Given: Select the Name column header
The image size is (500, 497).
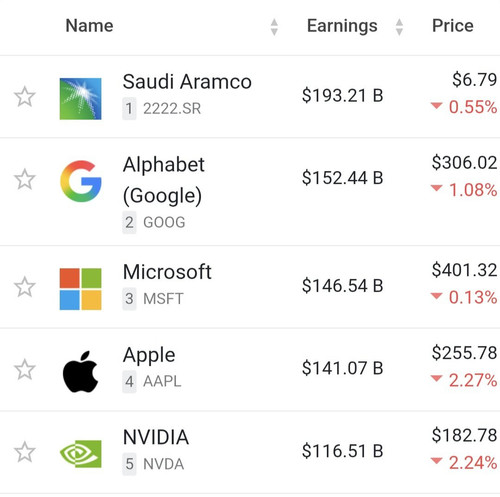Looking at the screenshot, I should pyautogui.click(x=89, y=26).
